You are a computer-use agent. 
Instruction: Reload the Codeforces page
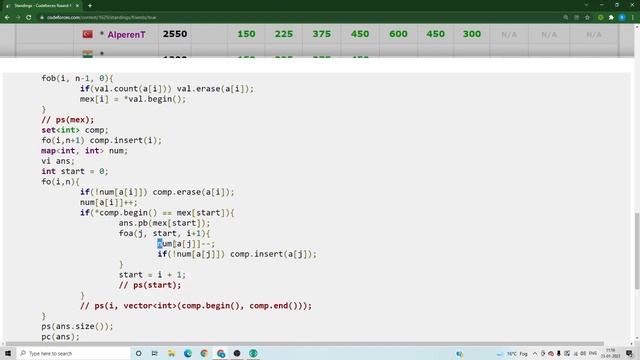pyautogui.click(x=29, y=18)
